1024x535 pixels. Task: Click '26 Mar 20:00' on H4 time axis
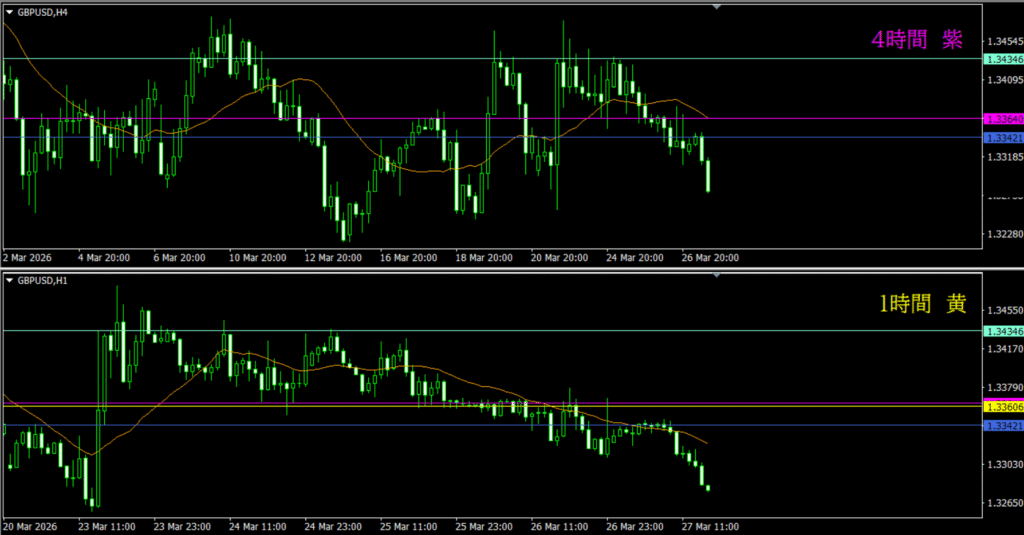coord(710,257)
